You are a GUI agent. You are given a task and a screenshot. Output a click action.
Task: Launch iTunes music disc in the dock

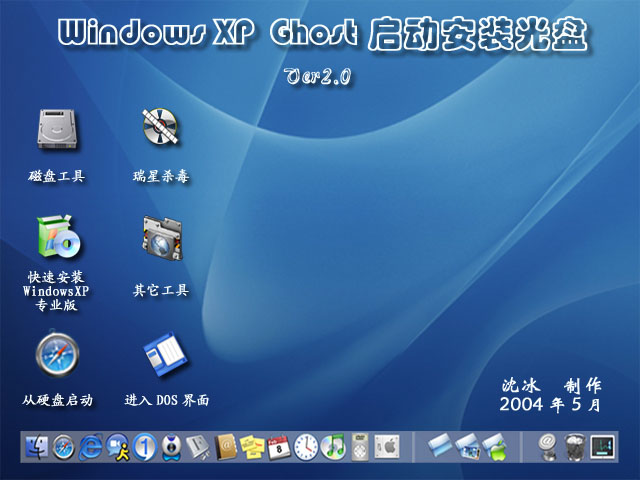click(333, 447)
